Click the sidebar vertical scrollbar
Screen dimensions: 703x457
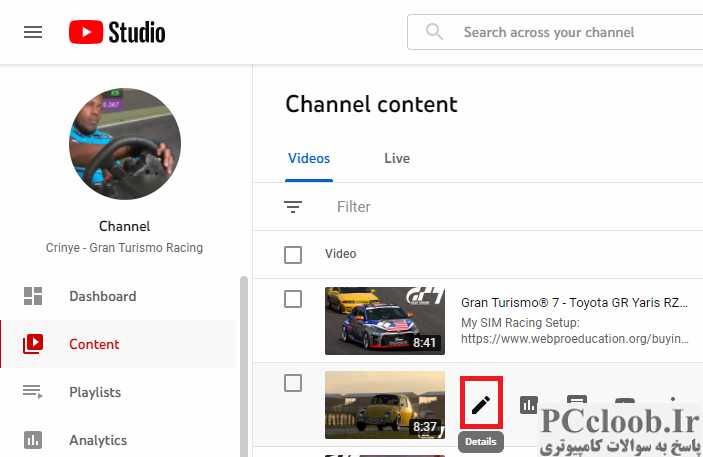coord(244,366)
